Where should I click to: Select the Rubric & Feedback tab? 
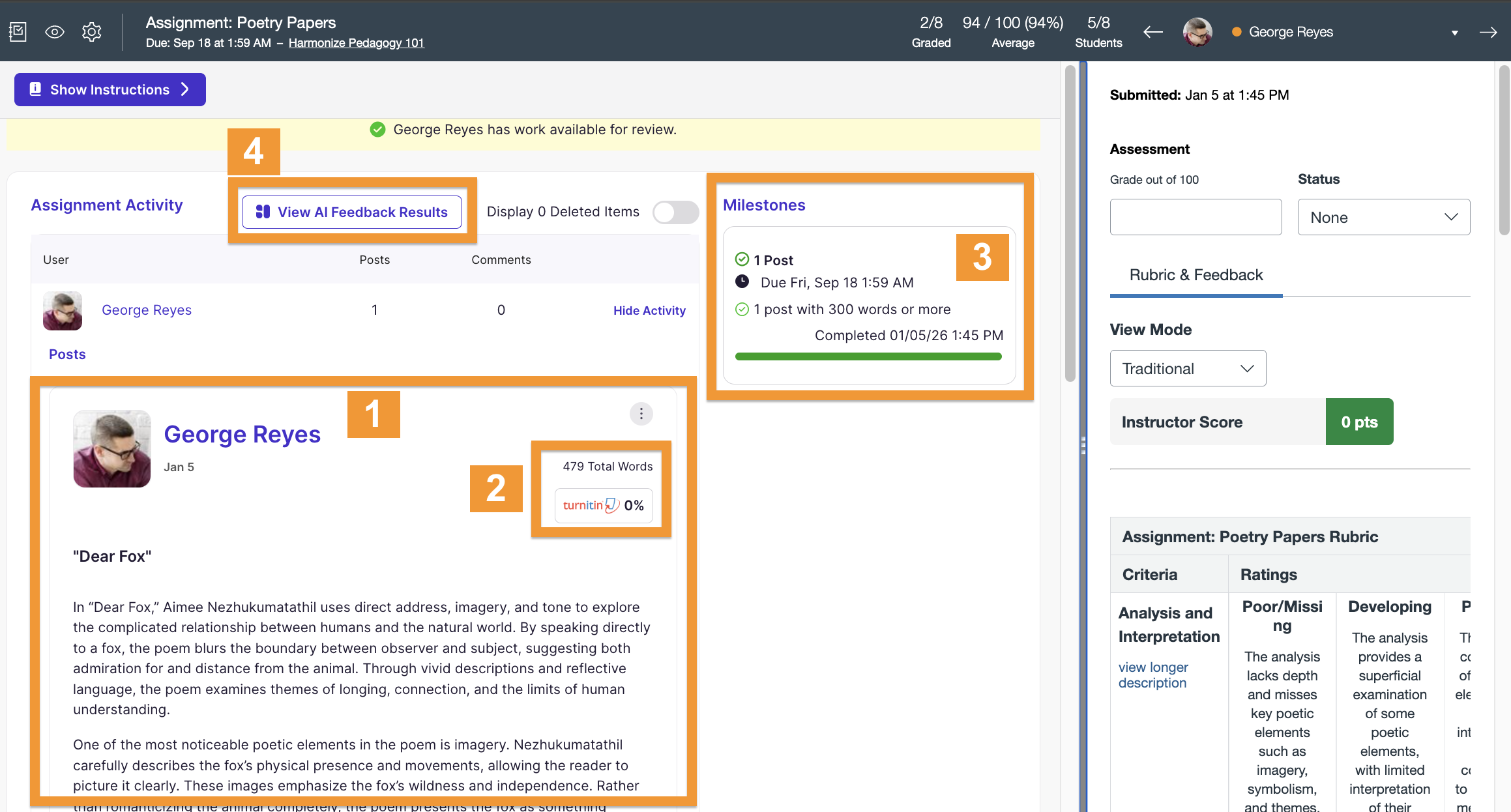1196,275
